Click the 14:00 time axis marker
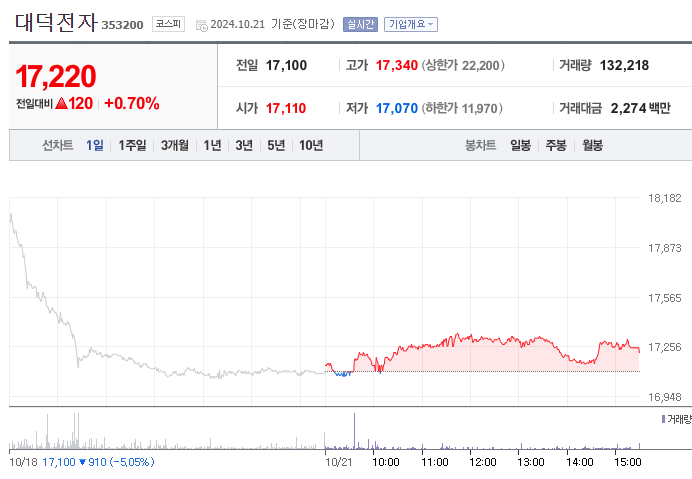692x479 pixels. (x=579, y=462)
